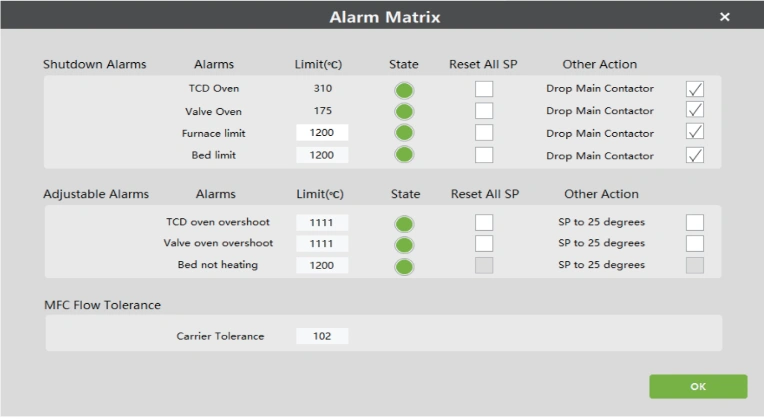This screenshot has height=419, width=764.
Task: Click the Valve Oven green state indicator
Action: click(405, 112)
